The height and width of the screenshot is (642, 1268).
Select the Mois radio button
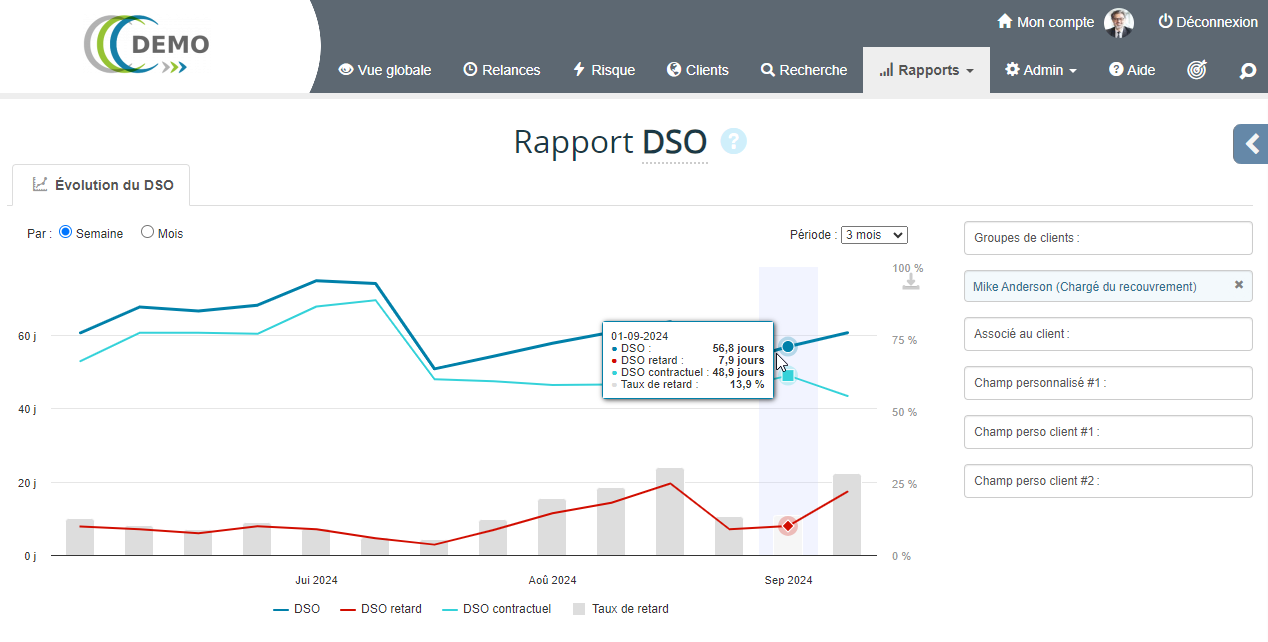coord(147,232)
